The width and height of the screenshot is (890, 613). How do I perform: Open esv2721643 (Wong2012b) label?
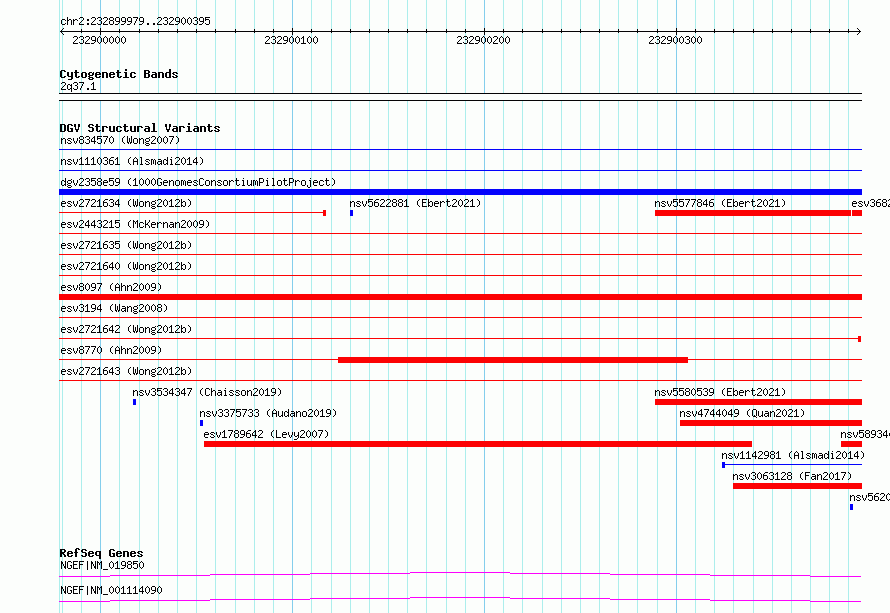pos(126,371)
